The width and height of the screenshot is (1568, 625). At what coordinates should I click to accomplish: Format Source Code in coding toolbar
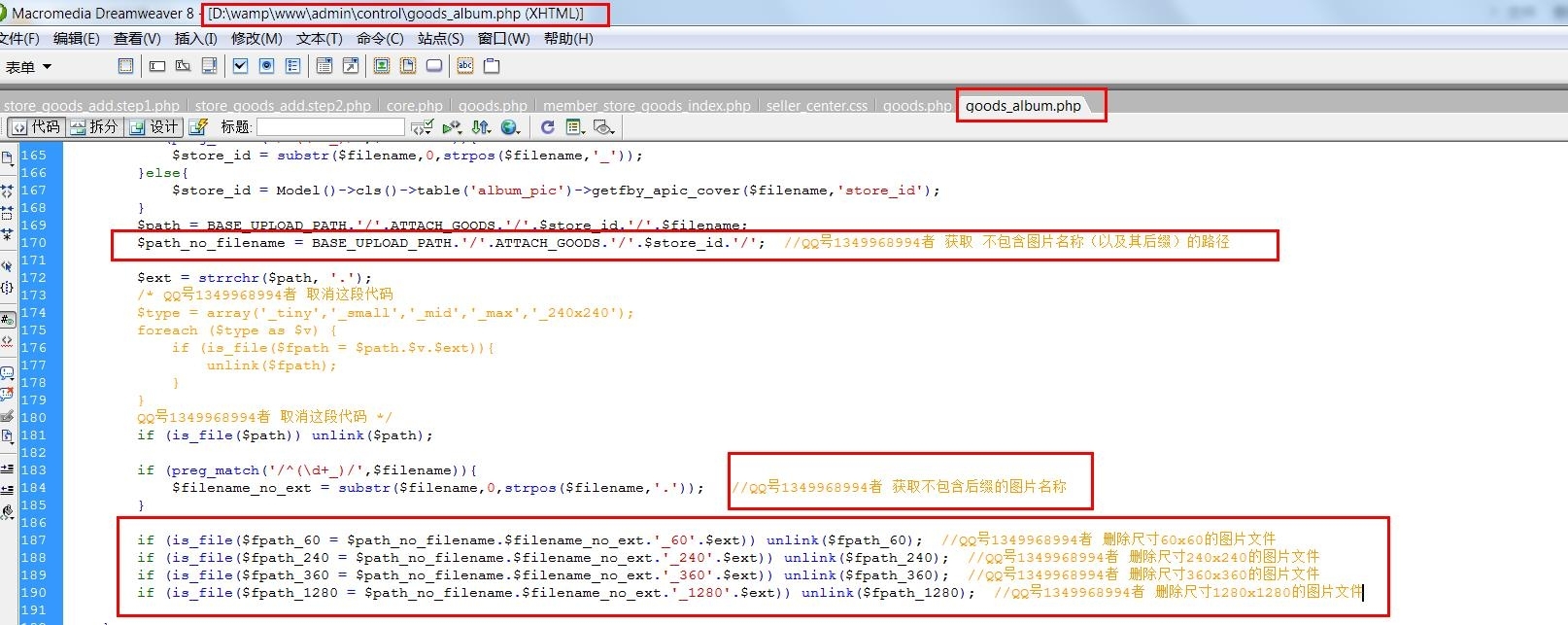[9, 511]
